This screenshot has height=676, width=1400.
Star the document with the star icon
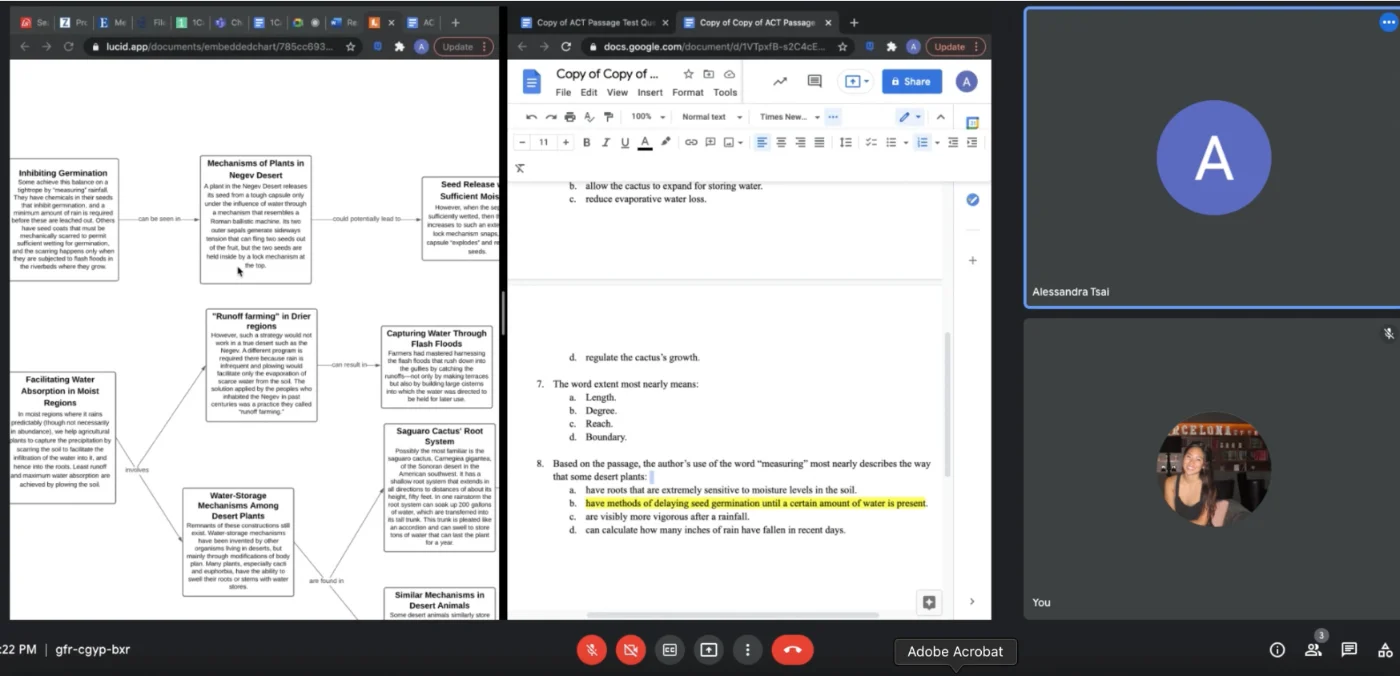click(688, 74)
